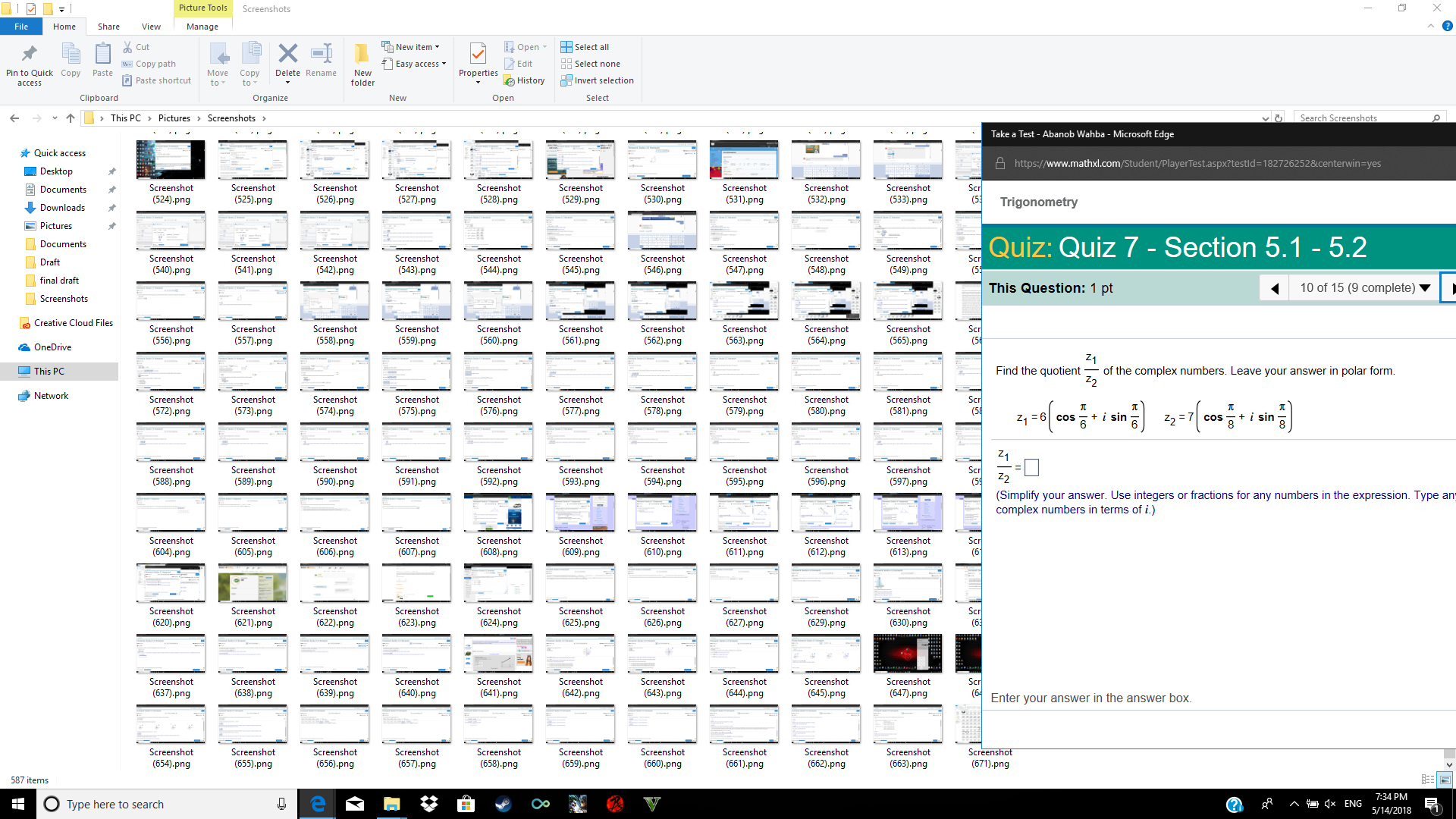Image resolution: width=1456 pixels, height=819 pixels.
Task: Click Select none in ribbon
Action: [590, 64]
